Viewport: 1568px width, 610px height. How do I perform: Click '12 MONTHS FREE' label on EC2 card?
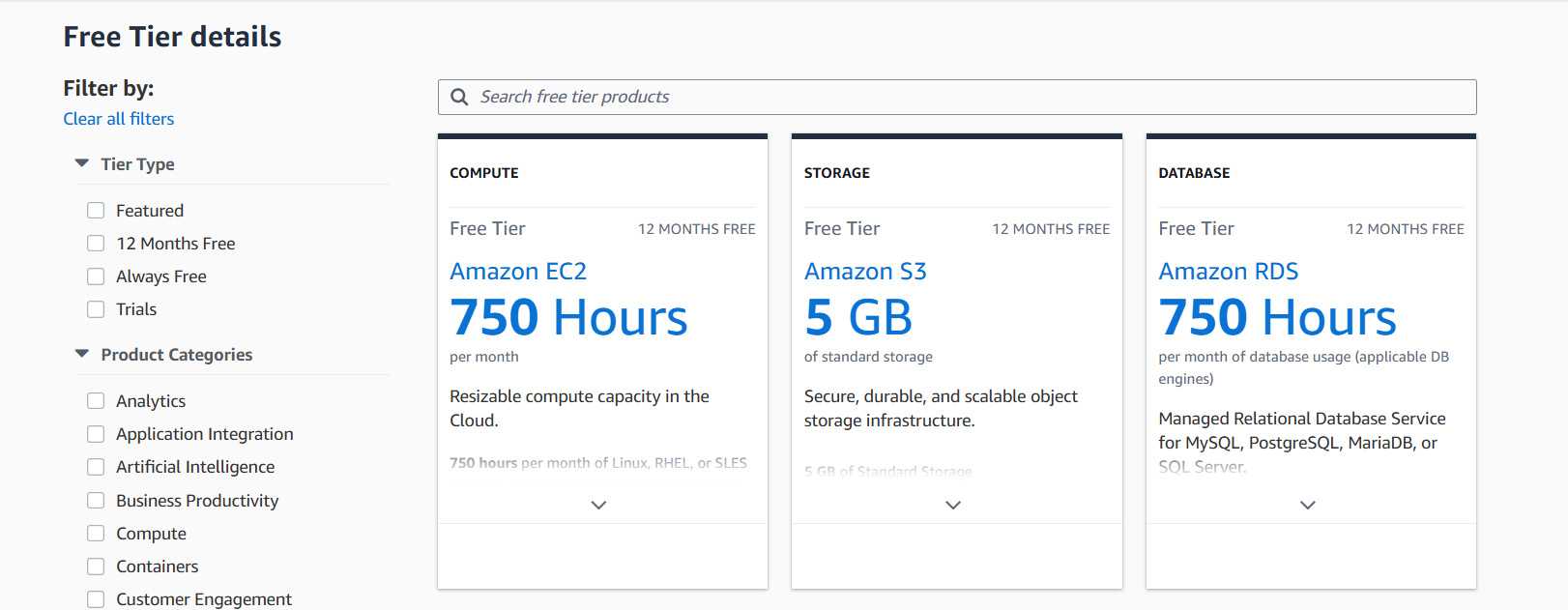697,229
